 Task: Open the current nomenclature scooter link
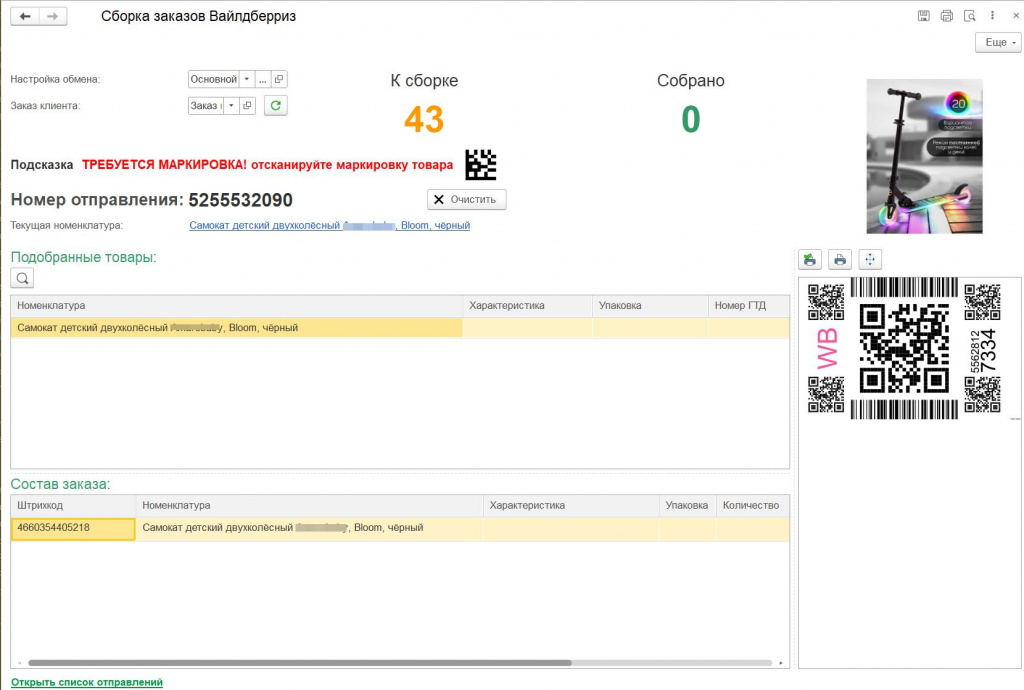330,225
